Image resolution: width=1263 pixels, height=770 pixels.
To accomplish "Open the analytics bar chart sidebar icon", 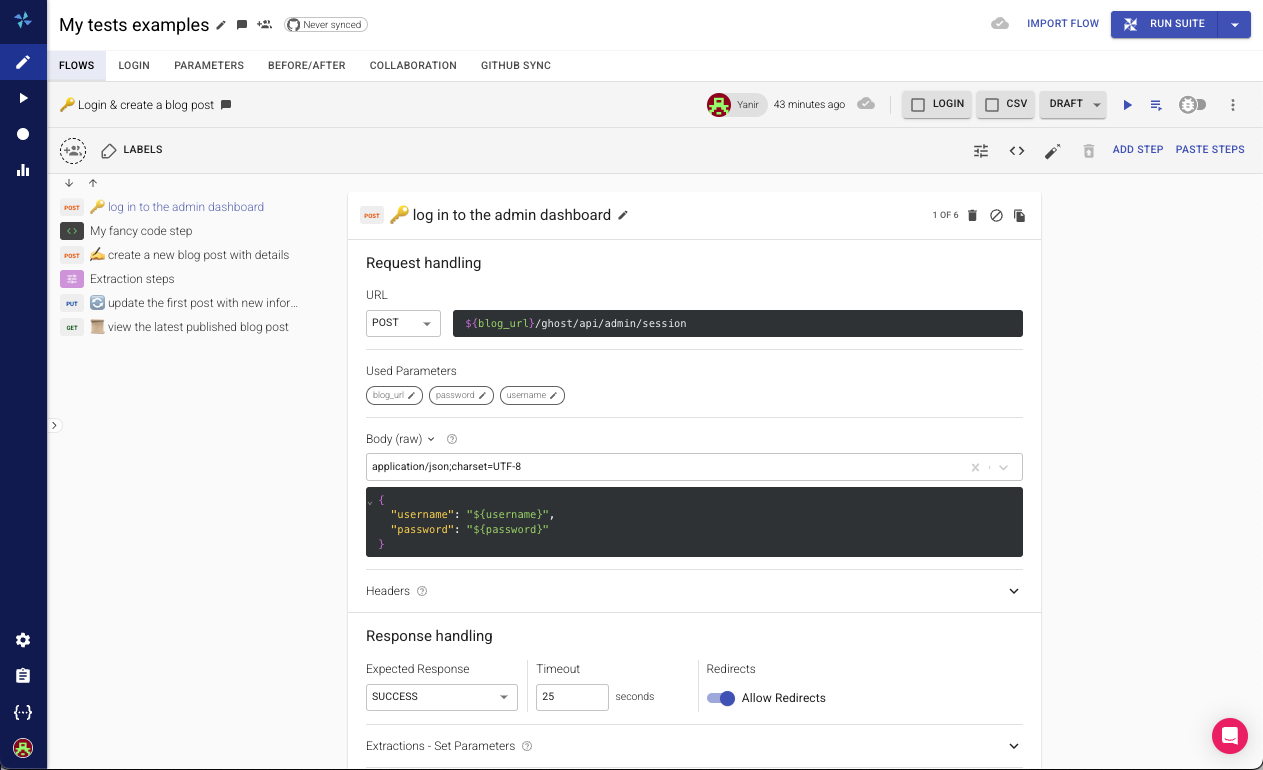I will pos(23,170).
